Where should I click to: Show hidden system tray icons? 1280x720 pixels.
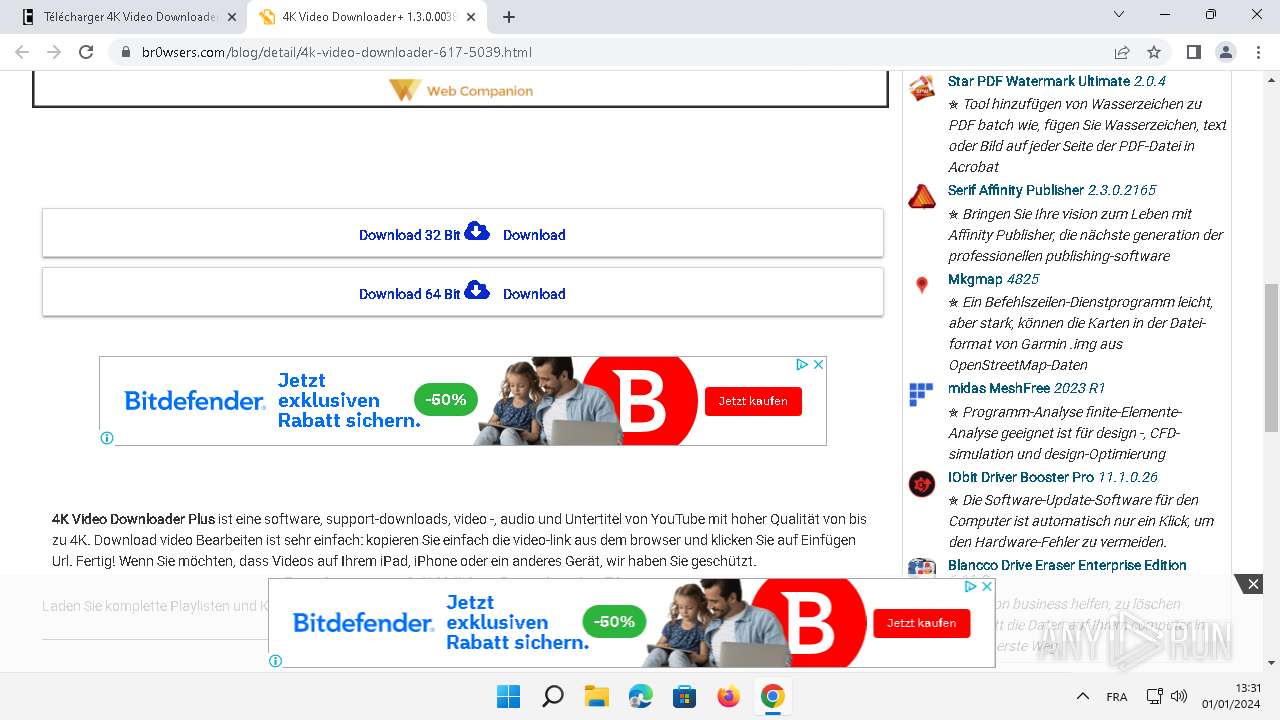1083,696
